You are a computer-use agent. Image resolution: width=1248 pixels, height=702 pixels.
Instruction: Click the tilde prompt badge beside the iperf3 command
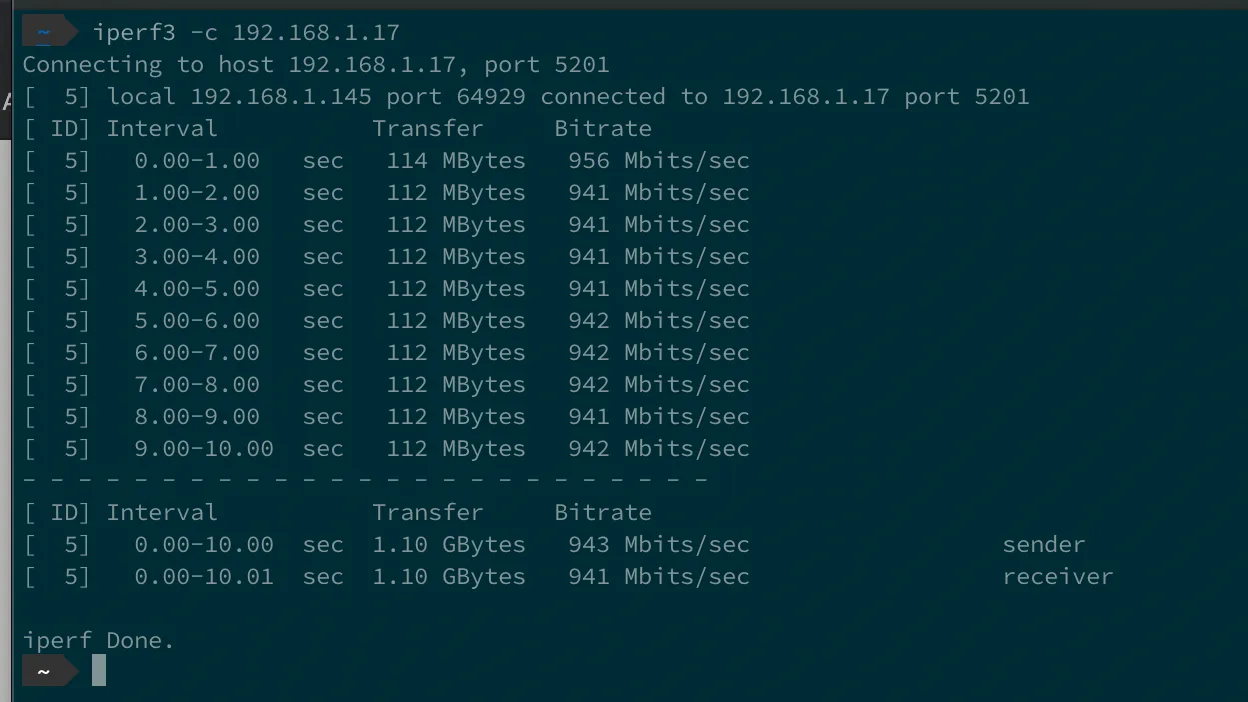[x=44, y=32]
